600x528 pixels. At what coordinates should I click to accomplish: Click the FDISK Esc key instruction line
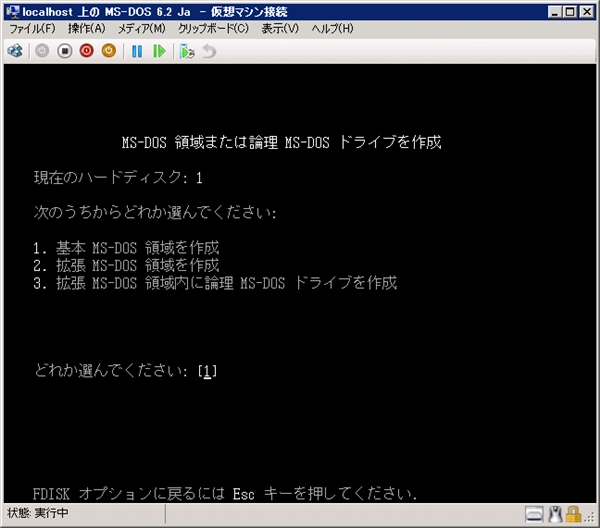click(x=225, y=494)
